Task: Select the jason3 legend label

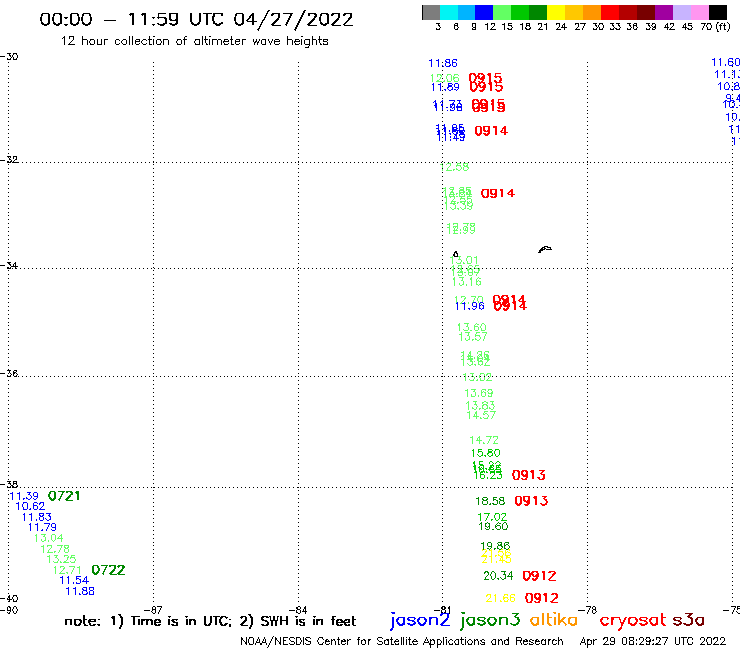Action: [x=490, y=621]
